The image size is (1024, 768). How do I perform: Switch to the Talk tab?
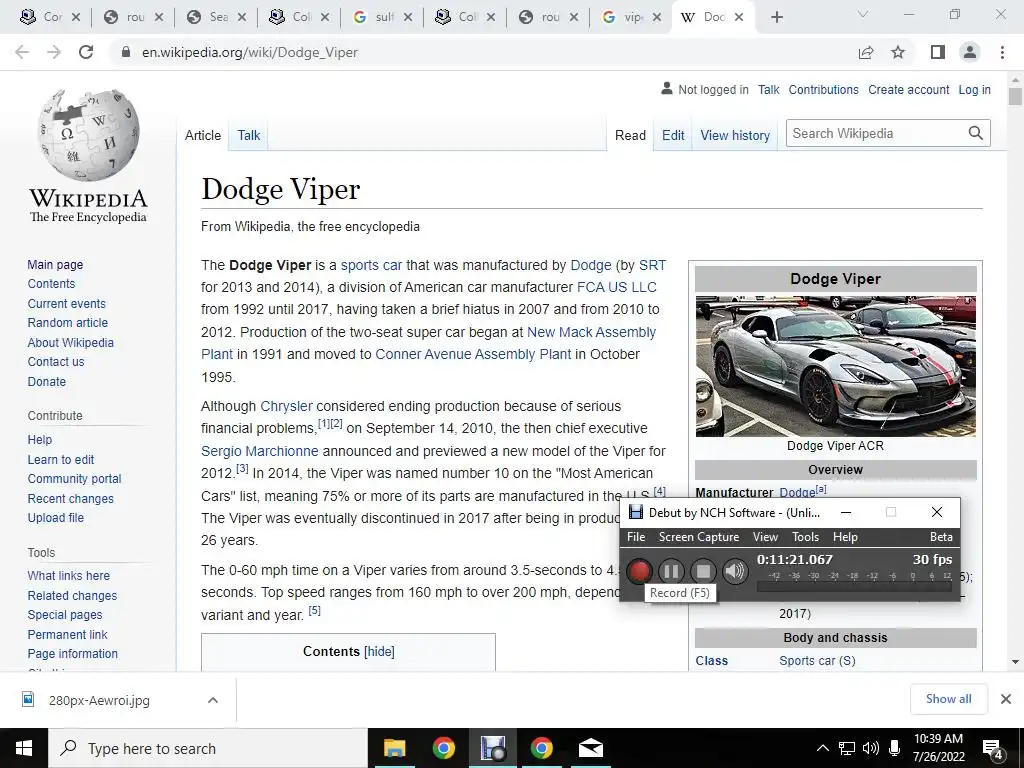[x=248, y=135]
